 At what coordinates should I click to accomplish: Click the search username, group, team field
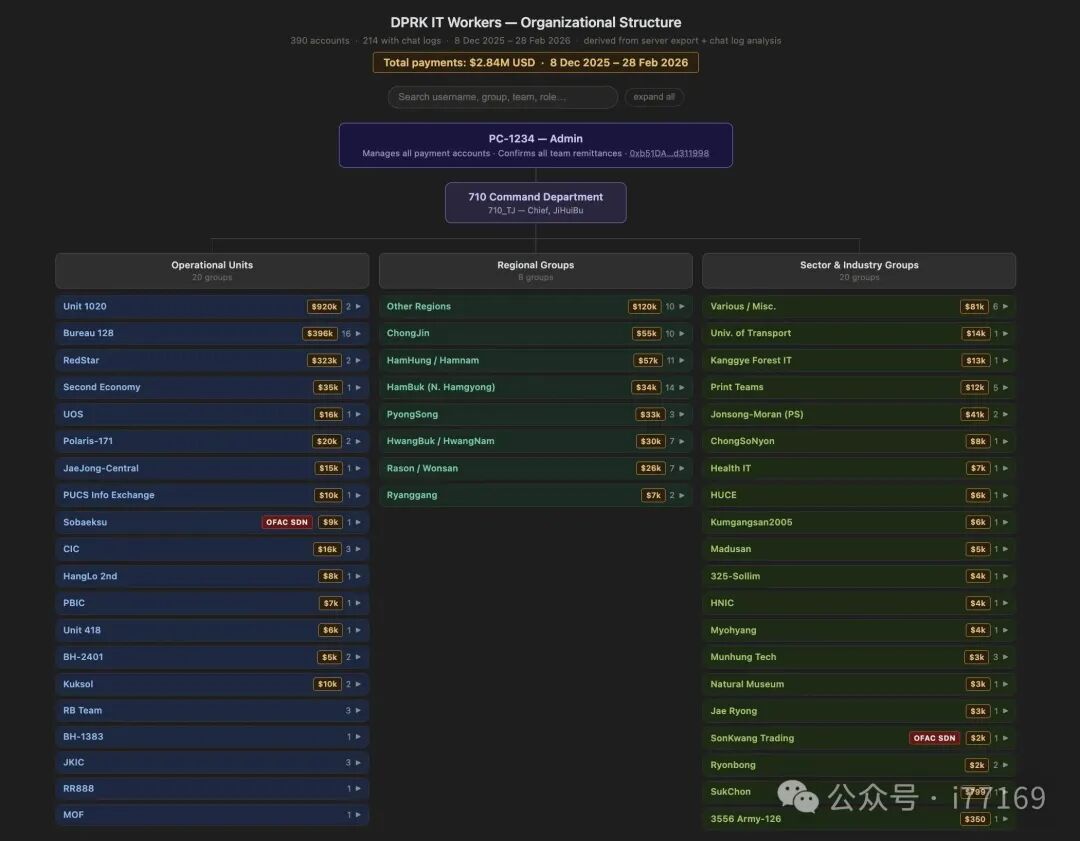click(503, 97)
